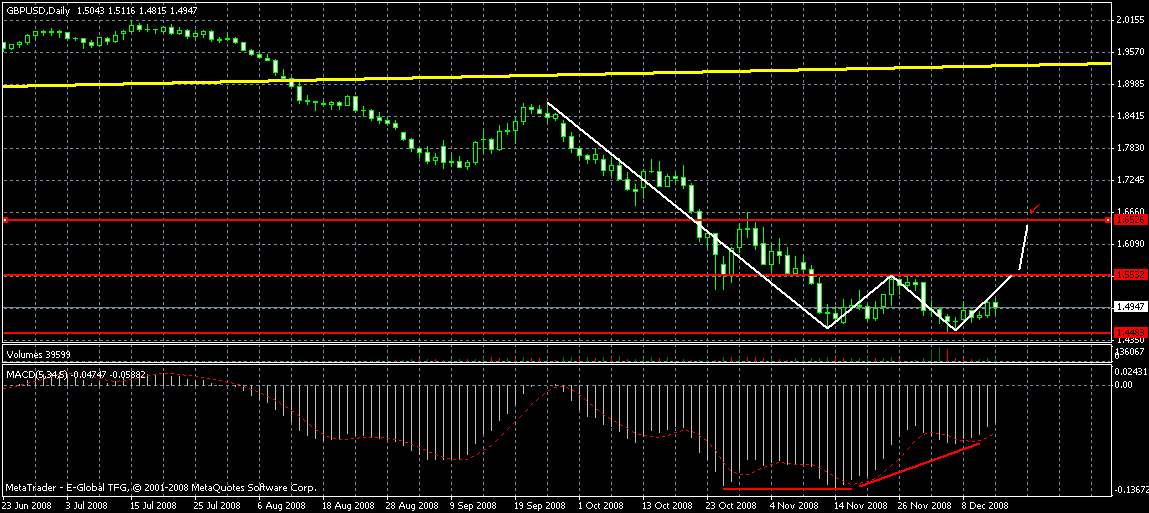The height and width of the screenshot is (513, 1149).
Task: Click the 23 Jun 2008 date label
Action: 29,506
